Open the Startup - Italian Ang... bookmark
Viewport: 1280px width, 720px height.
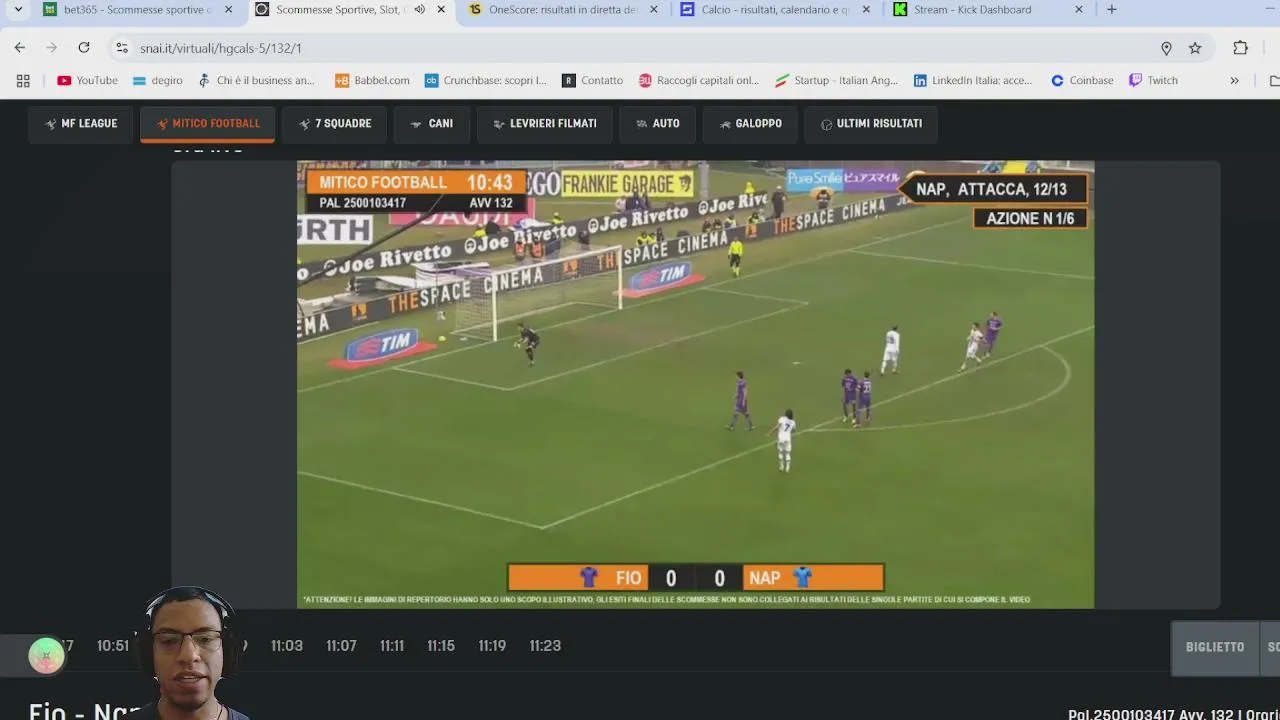[836, 80]
